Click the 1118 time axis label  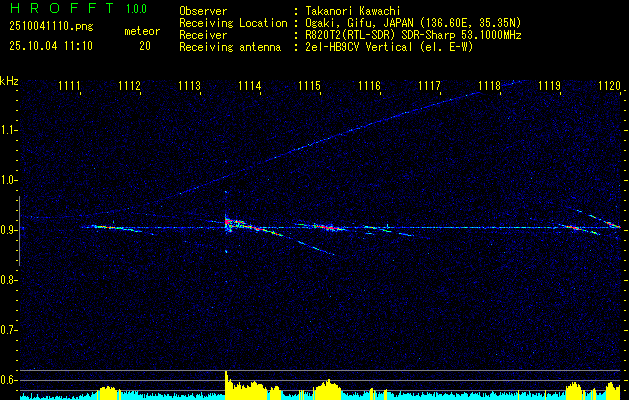489,86
